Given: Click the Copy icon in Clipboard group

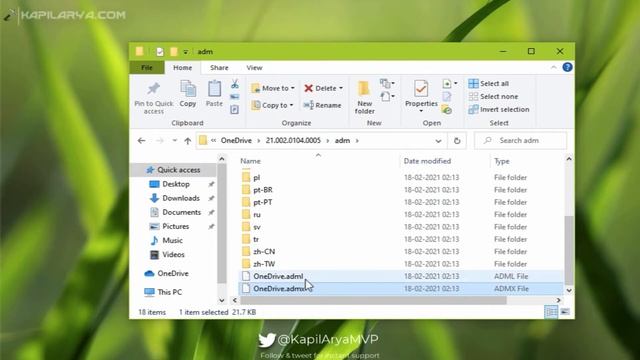Looking at the screenshot, I should 188,89.
